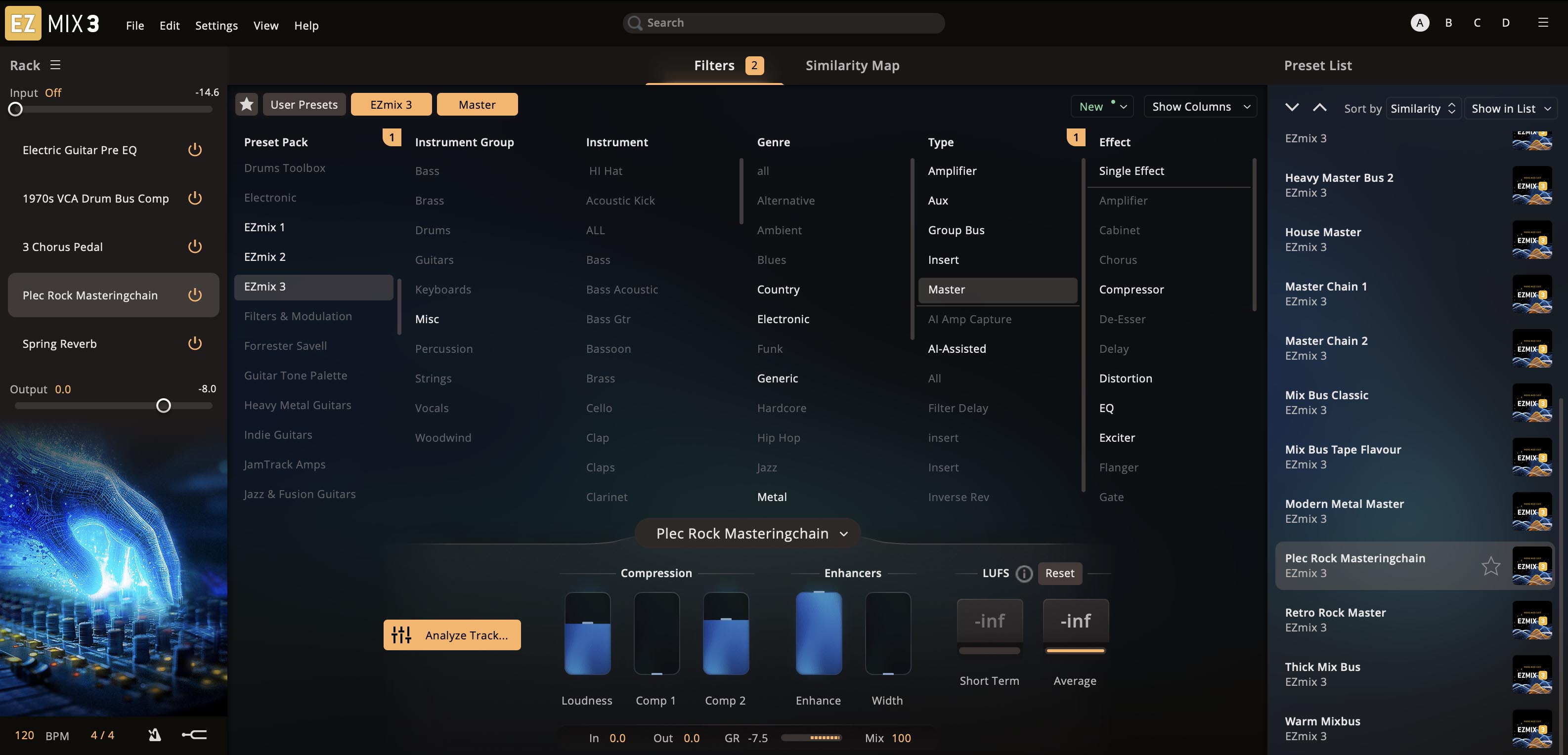Open the Show in List dropdown
This screenshot has height=755, width=1568.
(1511, 108)
